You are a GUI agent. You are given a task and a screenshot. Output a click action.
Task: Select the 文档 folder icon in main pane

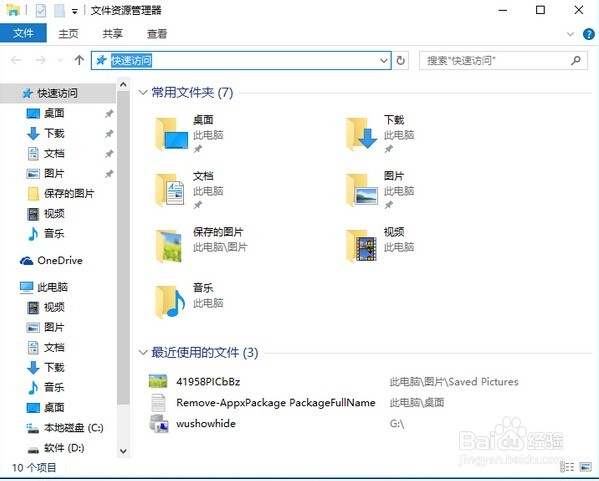coord(170,190)
